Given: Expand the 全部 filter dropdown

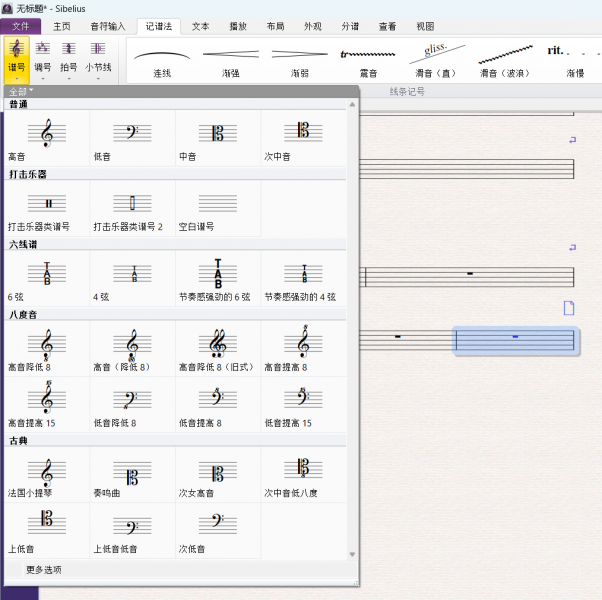Looking at the screenshot, I should pyautogui.click(x=21, y=91).
